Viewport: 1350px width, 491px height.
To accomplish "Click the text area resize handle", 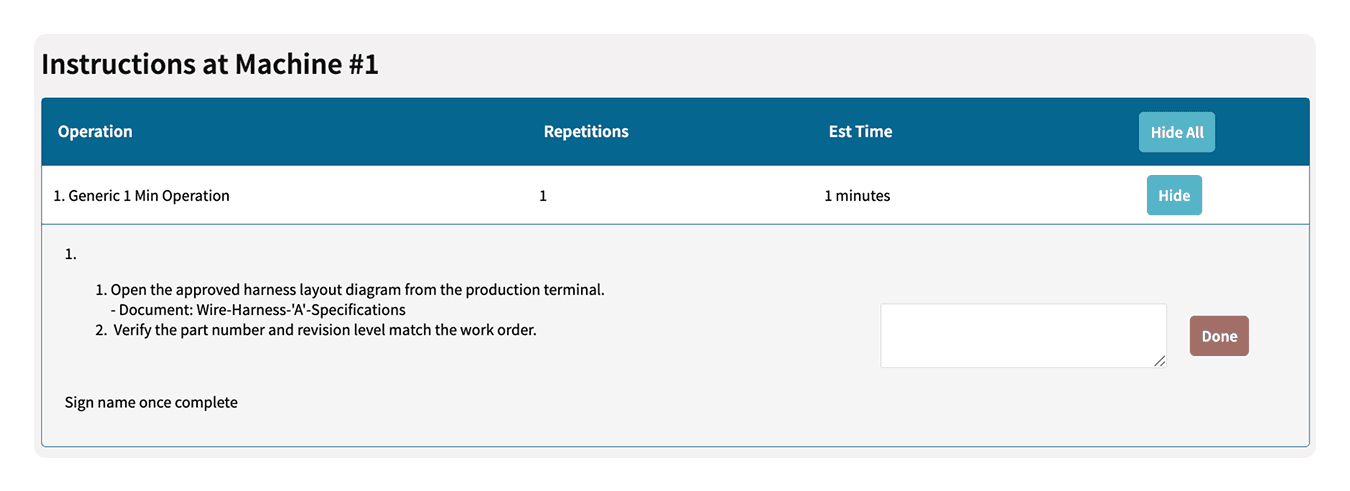I will pos(1160,361).
